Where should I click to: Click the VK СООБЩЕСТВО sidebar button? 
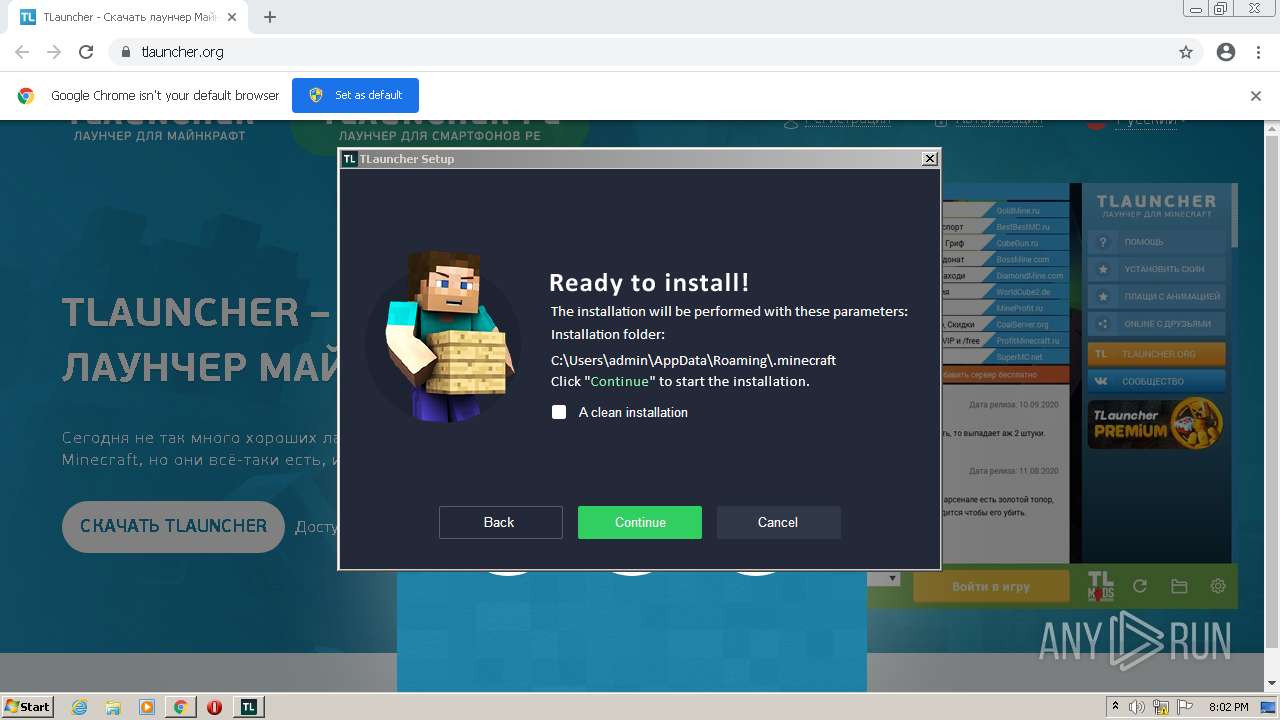[1156, 381]
